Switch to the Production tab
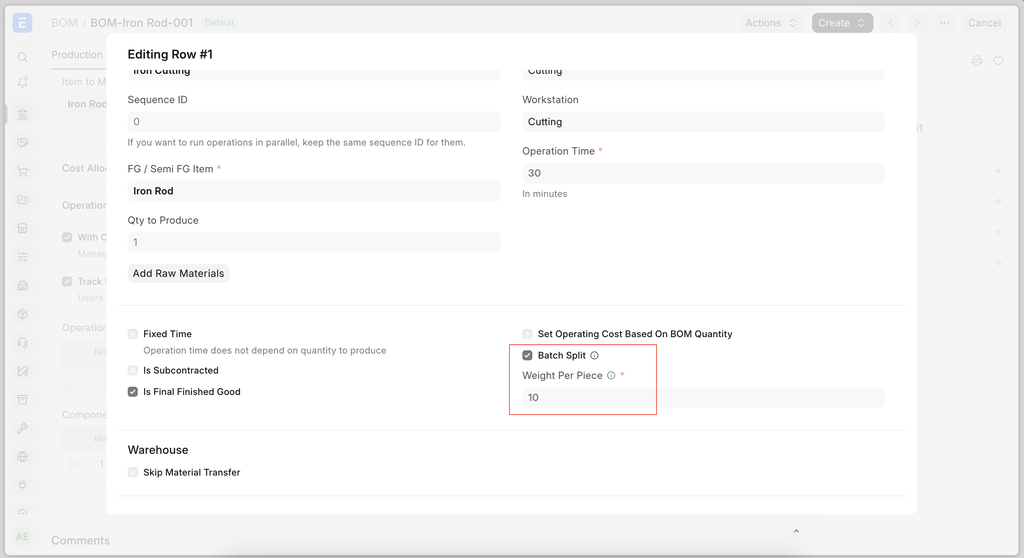Image resolution: width=1024 pixels, height=558 pixels. point(77,55)
